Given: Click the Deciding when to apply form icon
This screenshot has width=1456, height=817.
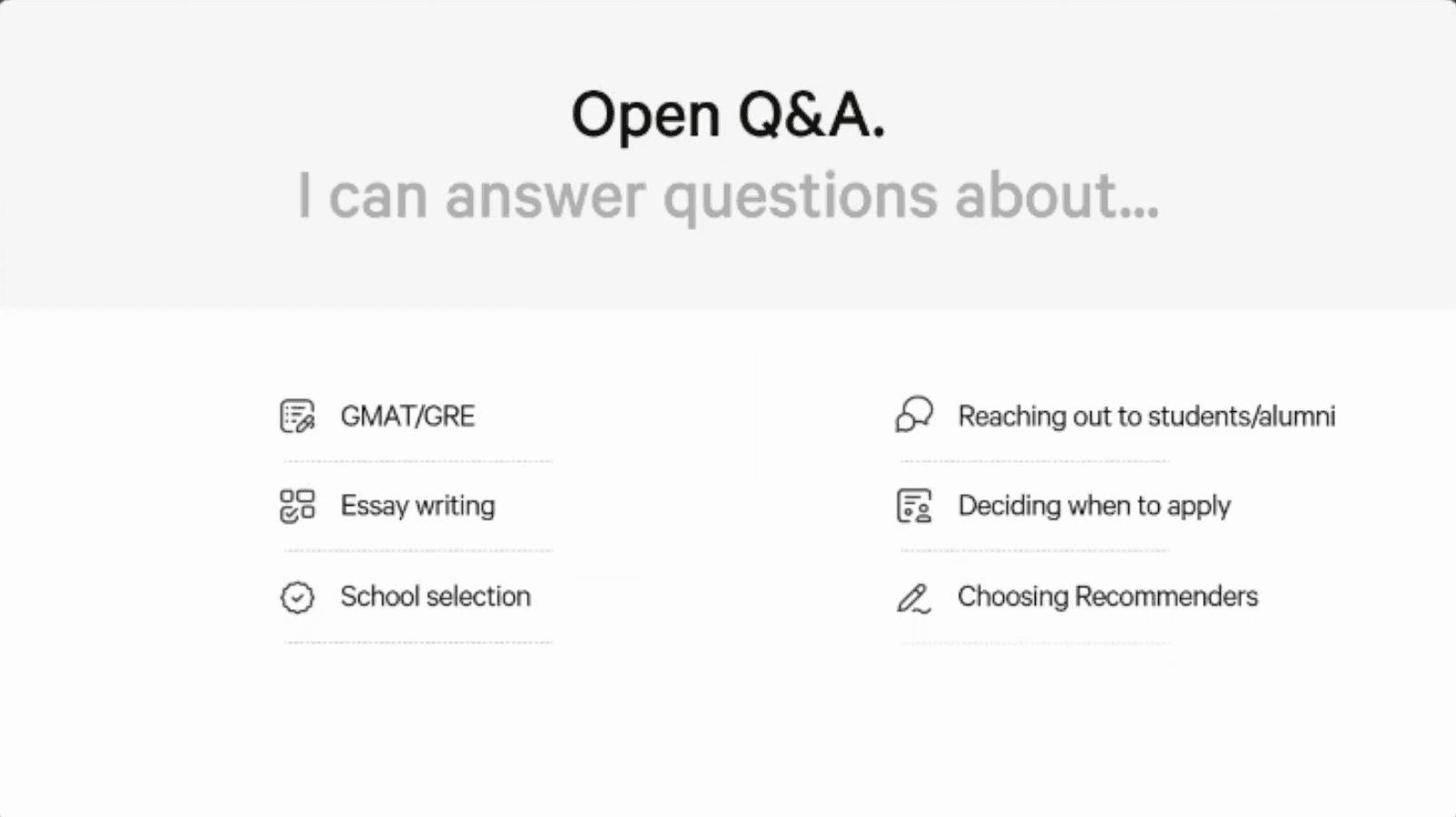Looking at the screenshot, I should coord(914,506).
